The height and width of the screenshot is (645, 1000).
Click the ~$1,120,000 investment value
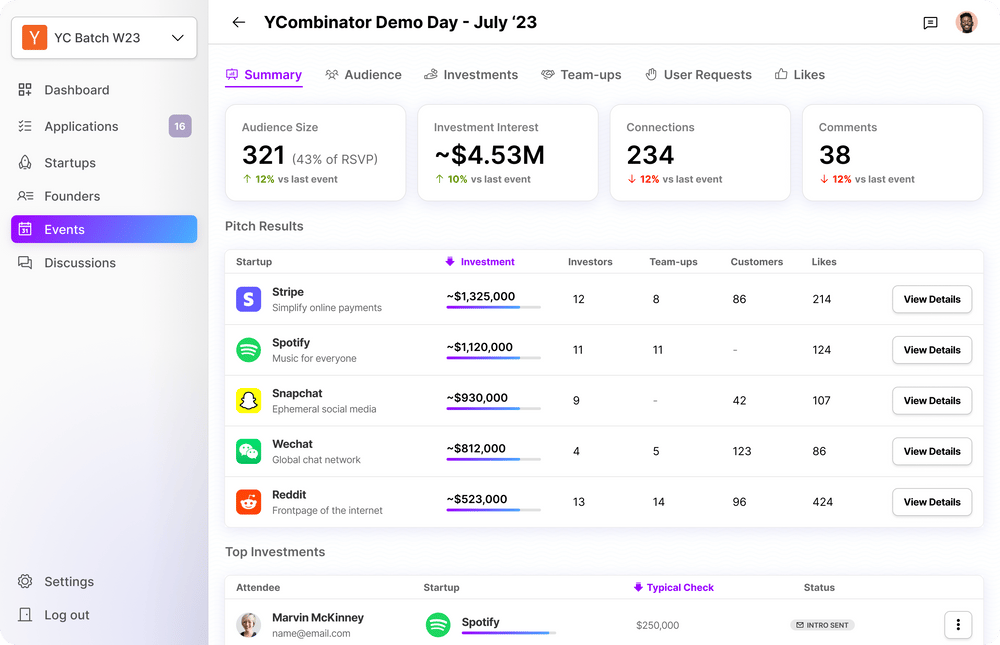pyautogui.click(x=480, y=347)
